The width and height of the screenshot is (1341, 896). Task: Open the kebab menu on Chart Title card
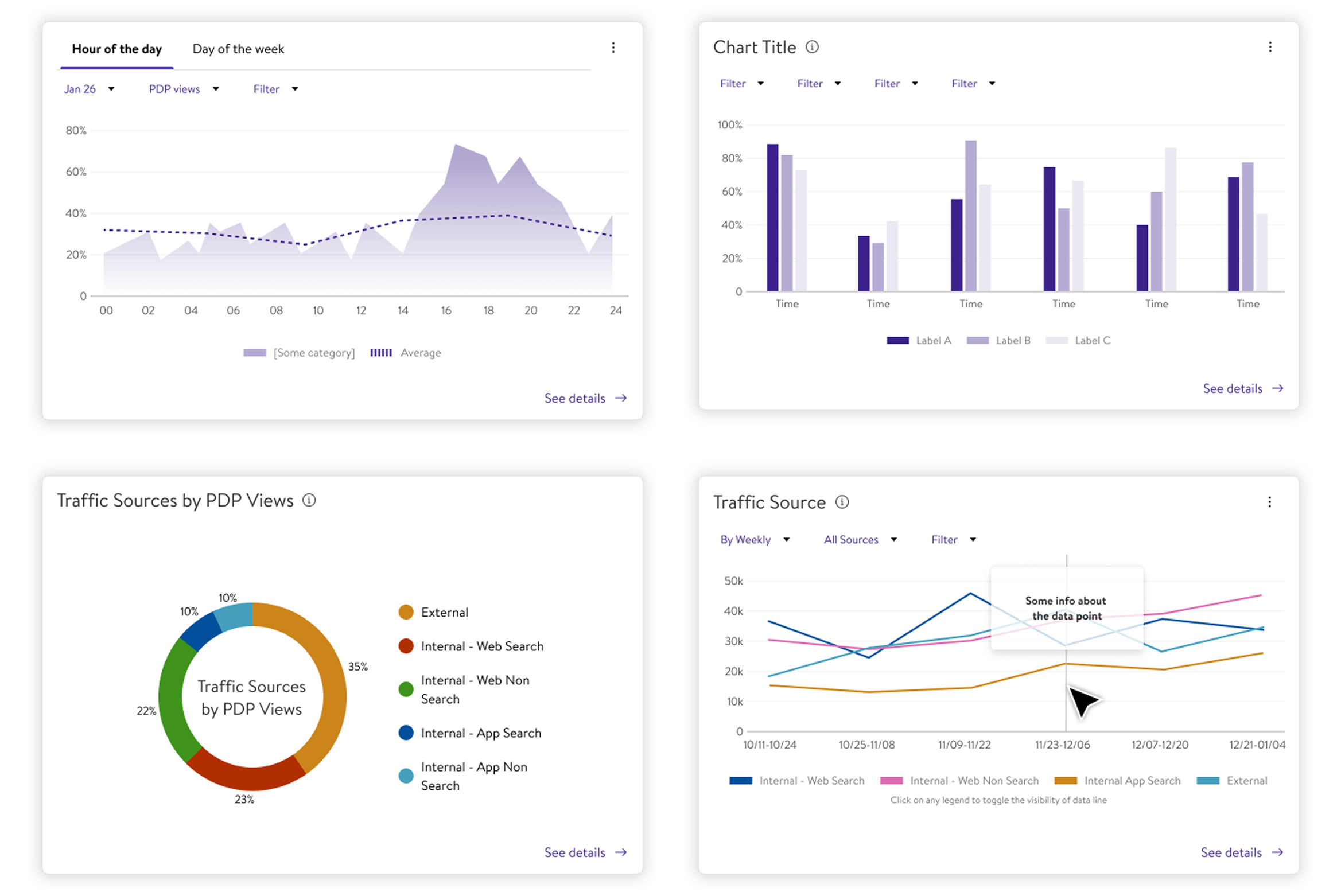pos(1270,48)
